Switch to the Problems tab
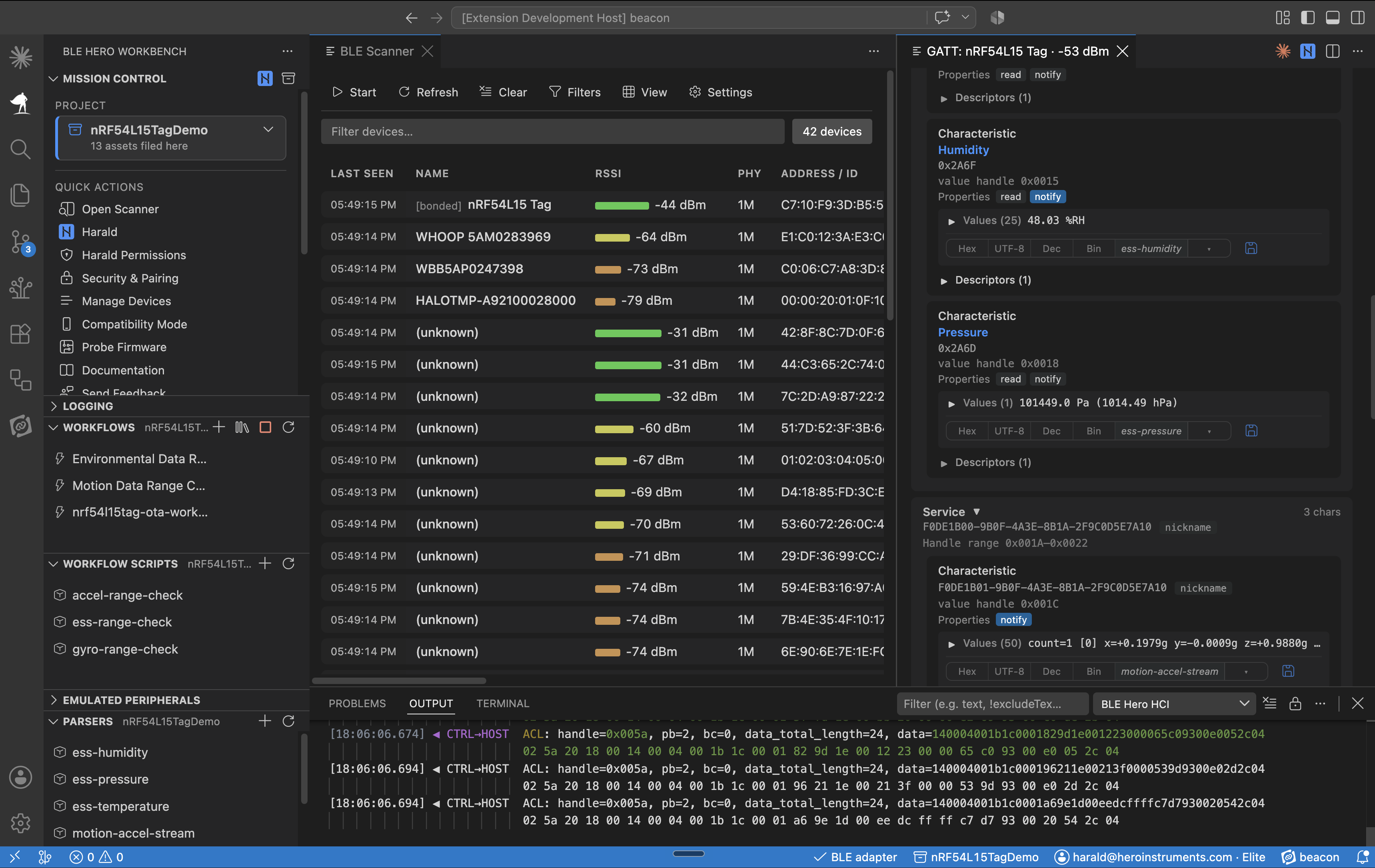The height and width of the screenshot is (868, 1375). tap(357, 704)
